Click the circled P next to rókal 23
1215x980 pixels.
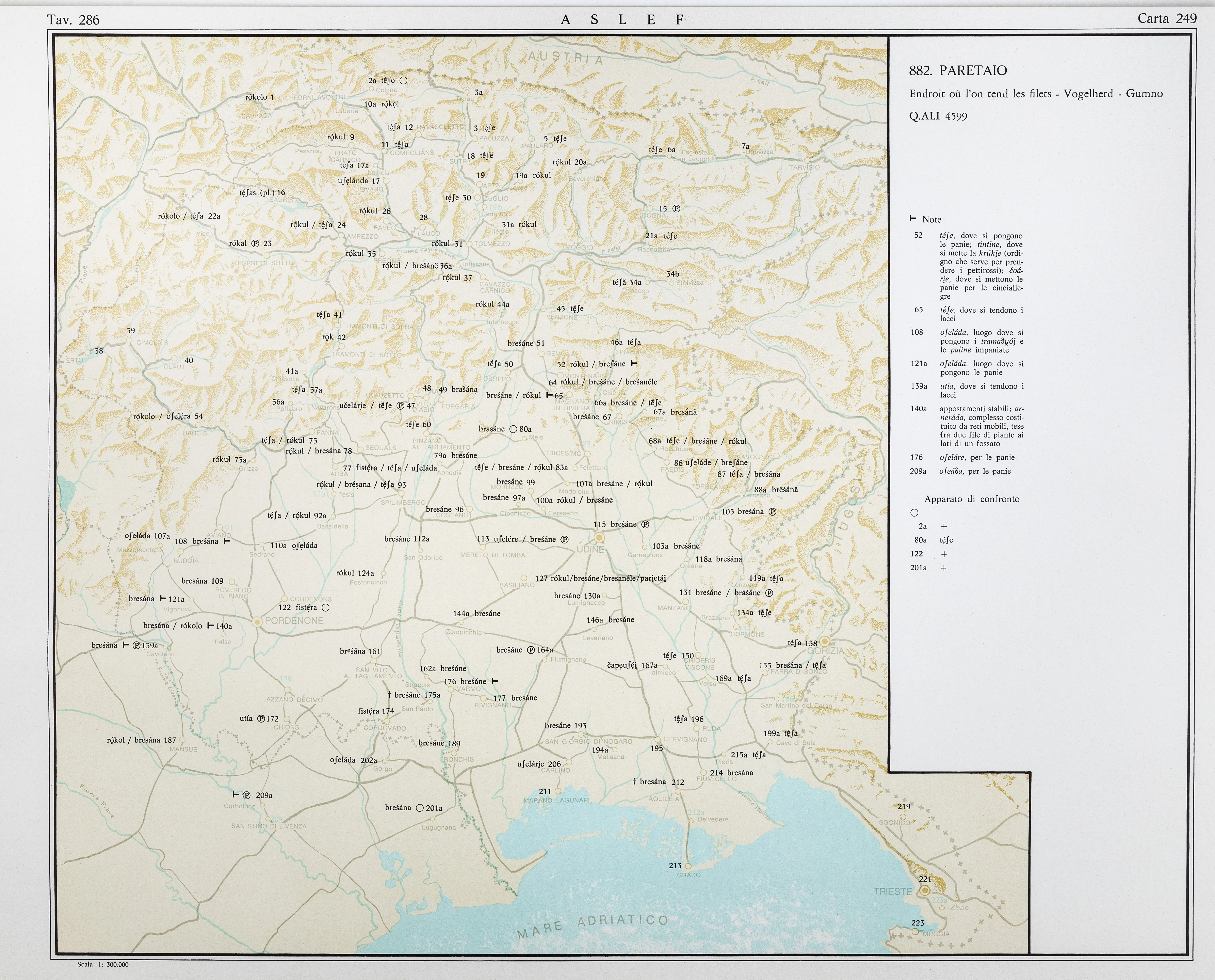(255, 243)
